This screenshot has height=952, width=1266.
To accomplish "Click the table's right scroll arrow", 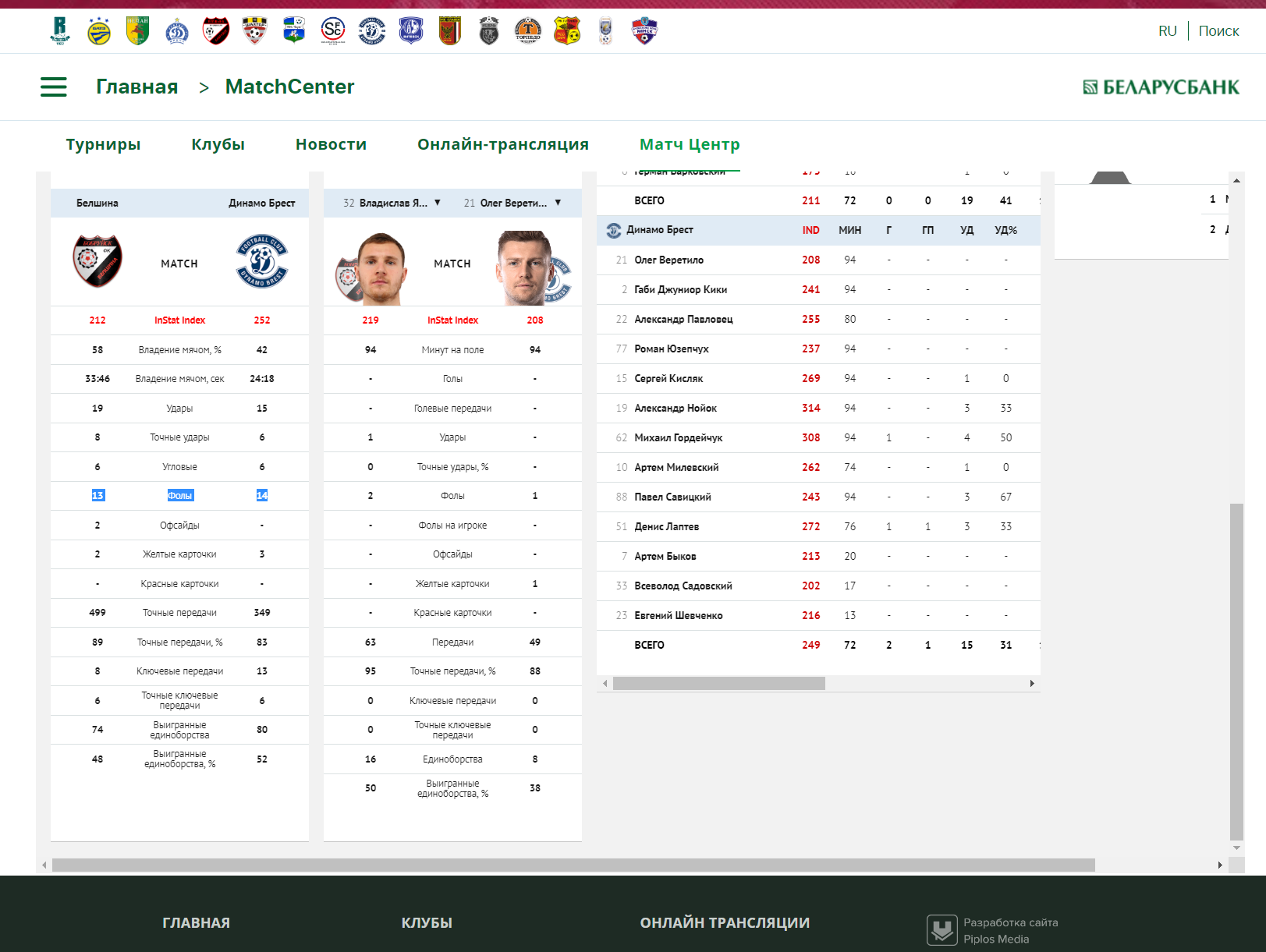I will (1032, 684).
